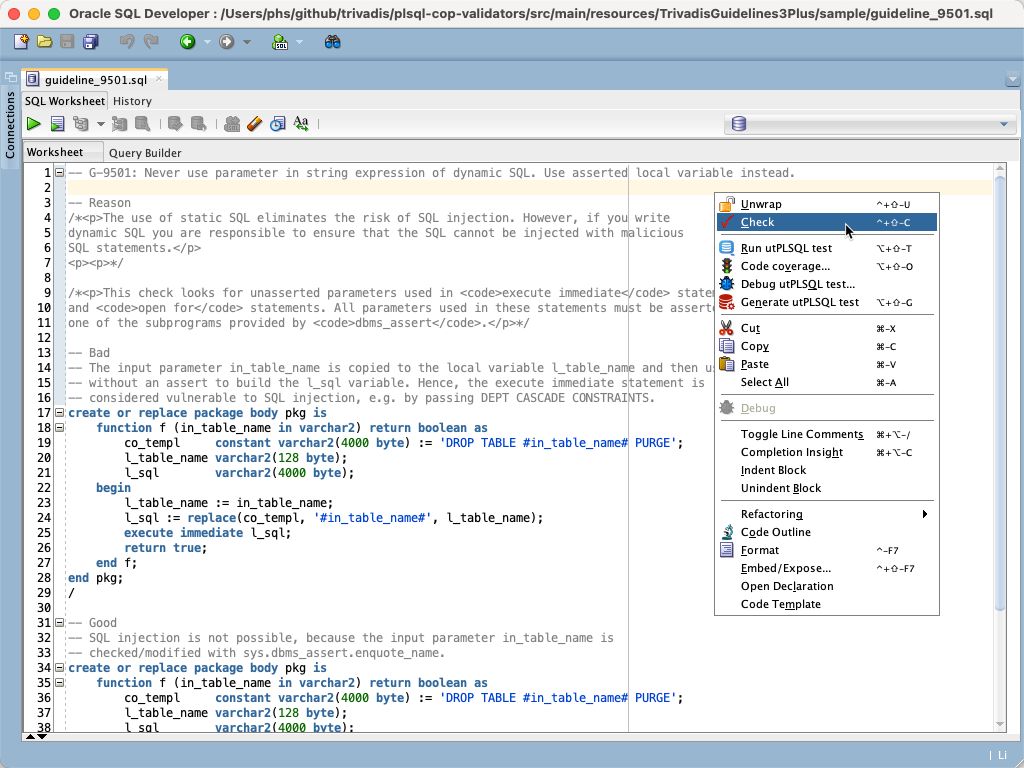This screenshot has height=768, width=1024.
Task: Open SQL History with the clock icon
Action: [278, 123]
